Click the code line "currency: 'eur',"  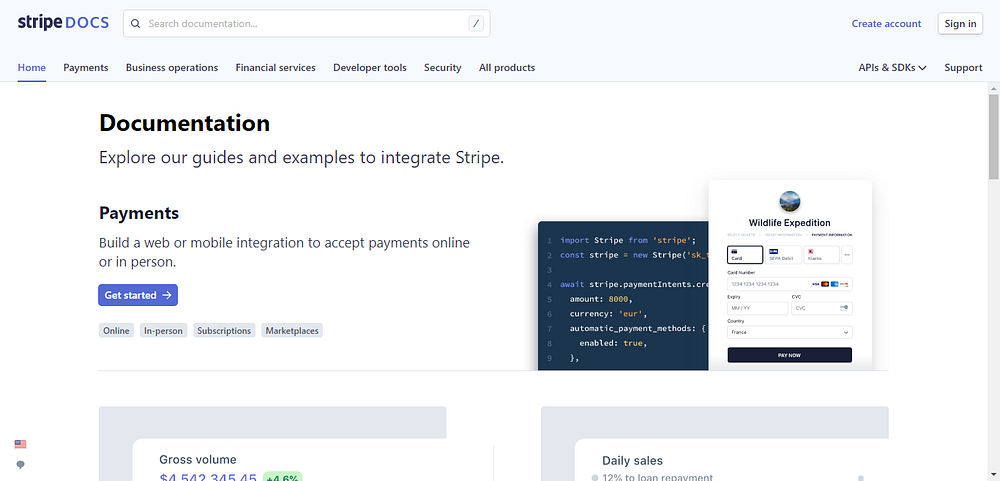tap(608, 314)
